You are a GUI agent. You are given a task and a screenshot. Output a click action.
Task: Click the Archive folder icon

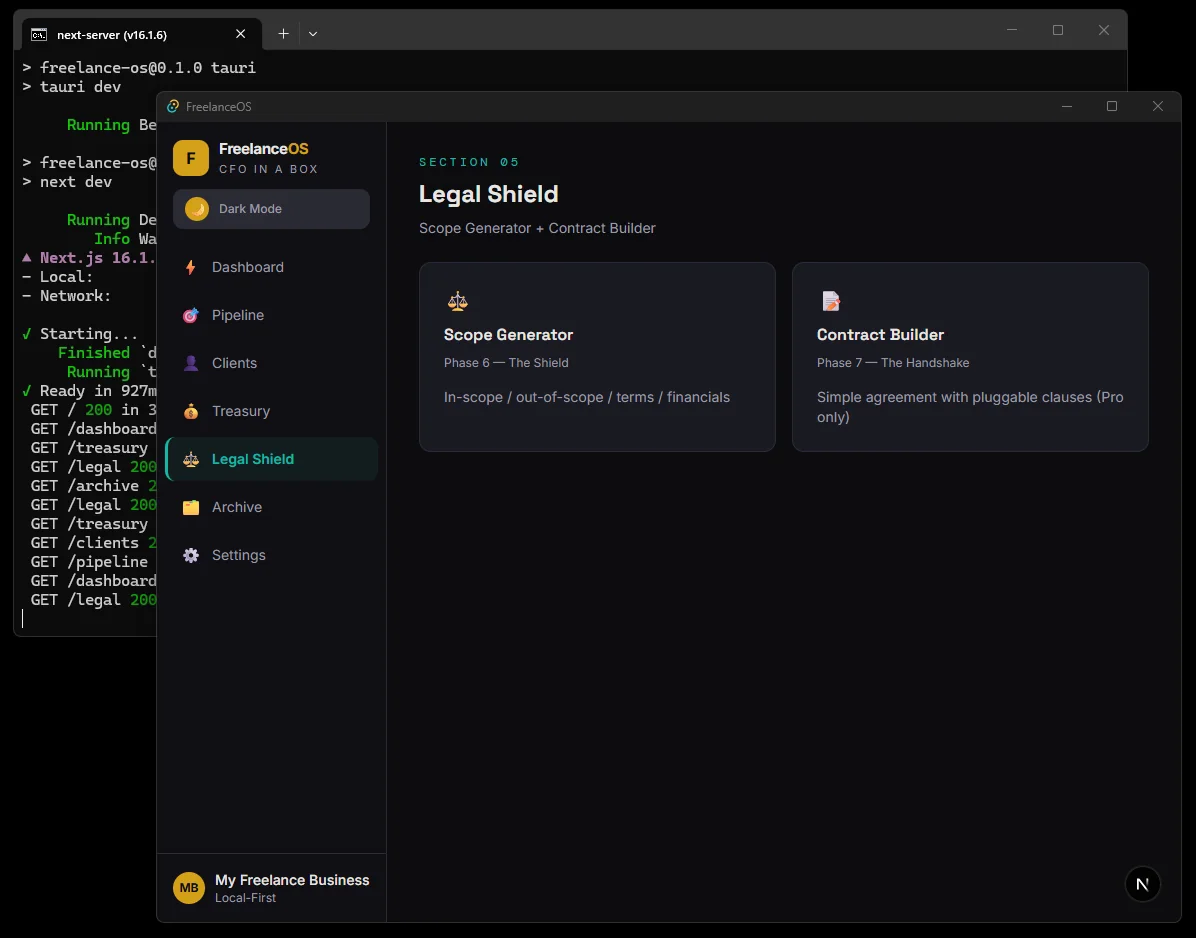[x=191, y=507]
